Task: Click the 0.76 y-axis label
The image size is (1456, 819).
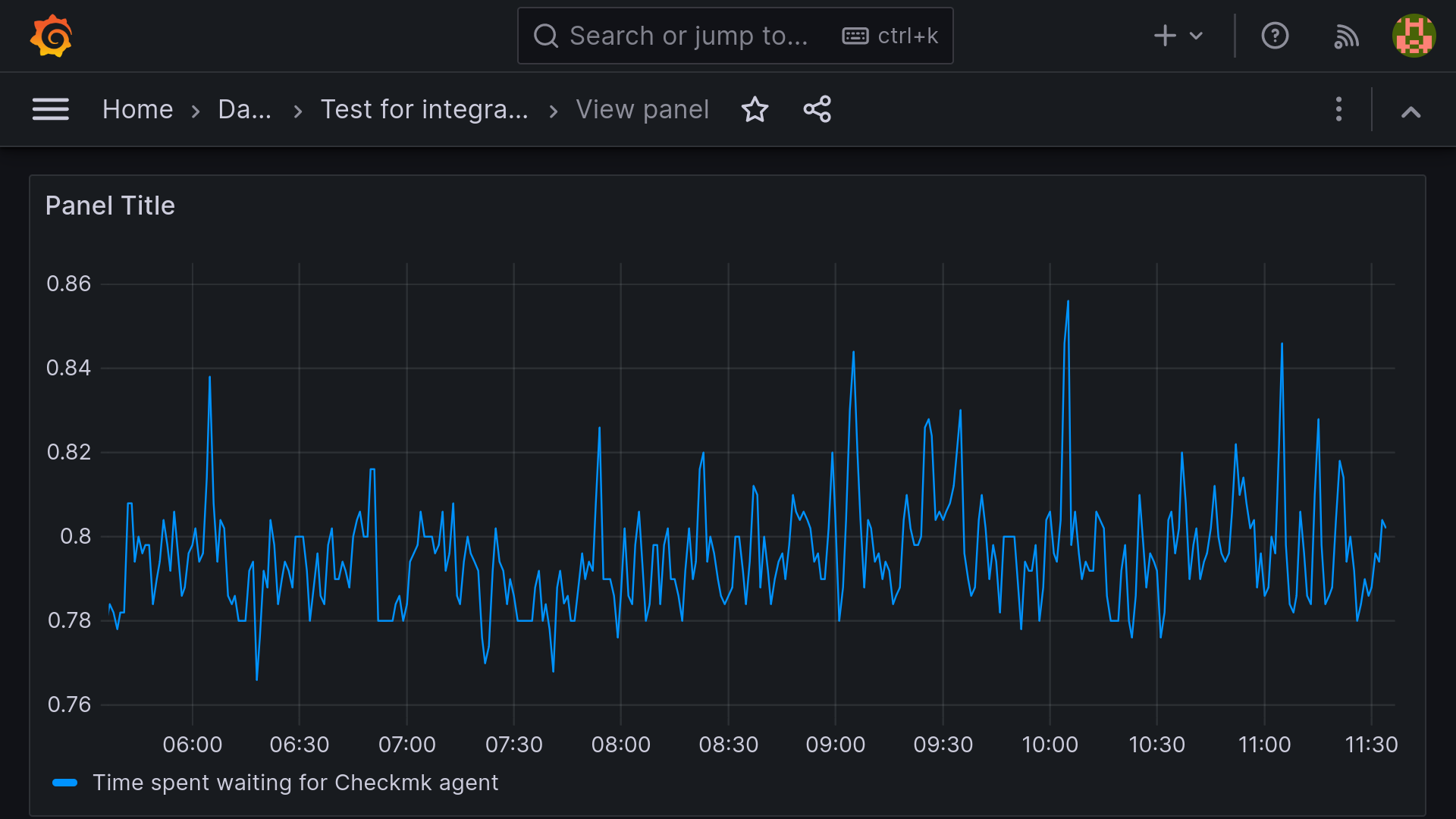Action: pyautogui.click(x=69, y=704)
